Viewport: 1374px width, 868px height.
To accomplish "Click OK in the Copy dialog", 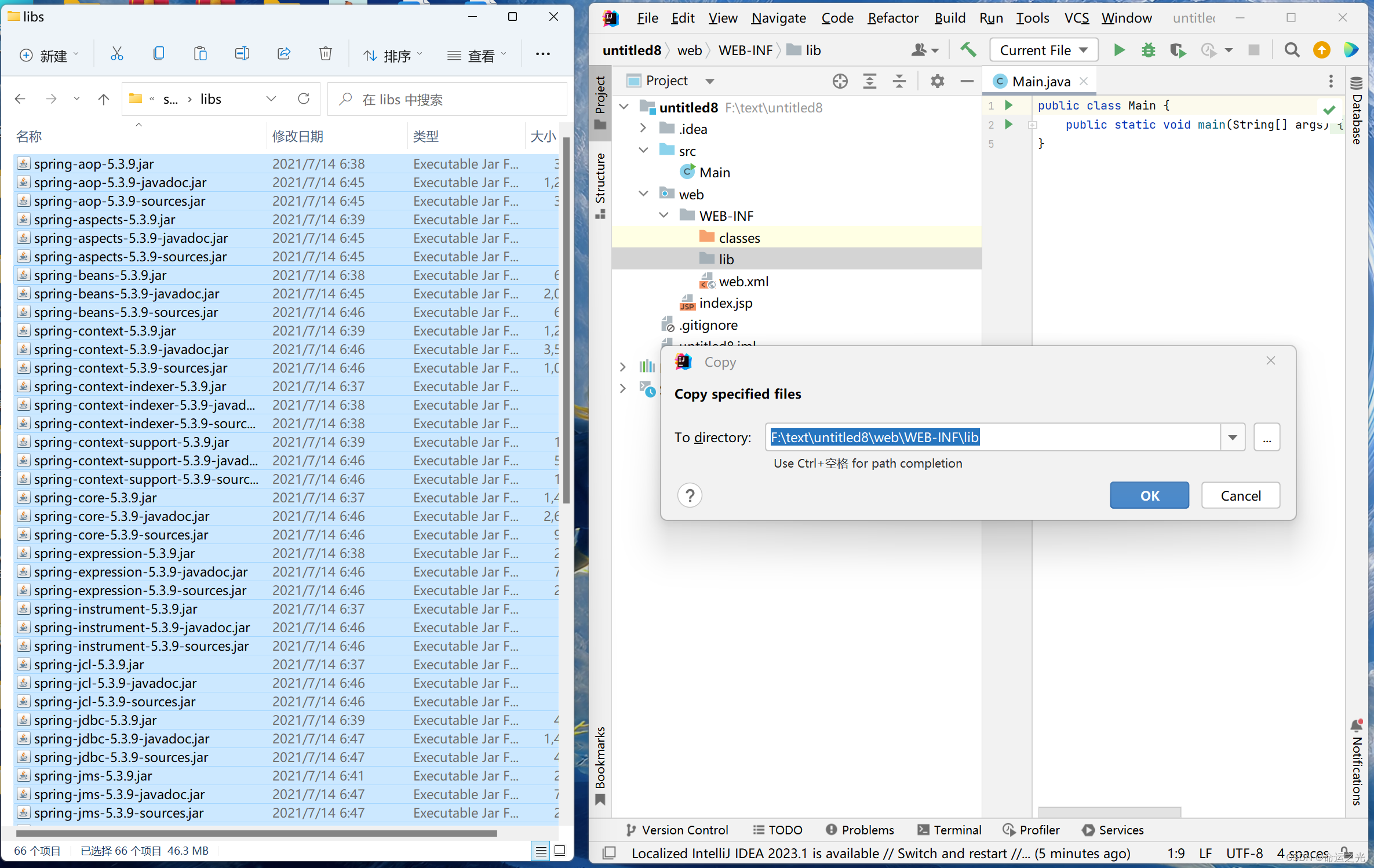I will 1149,495.
